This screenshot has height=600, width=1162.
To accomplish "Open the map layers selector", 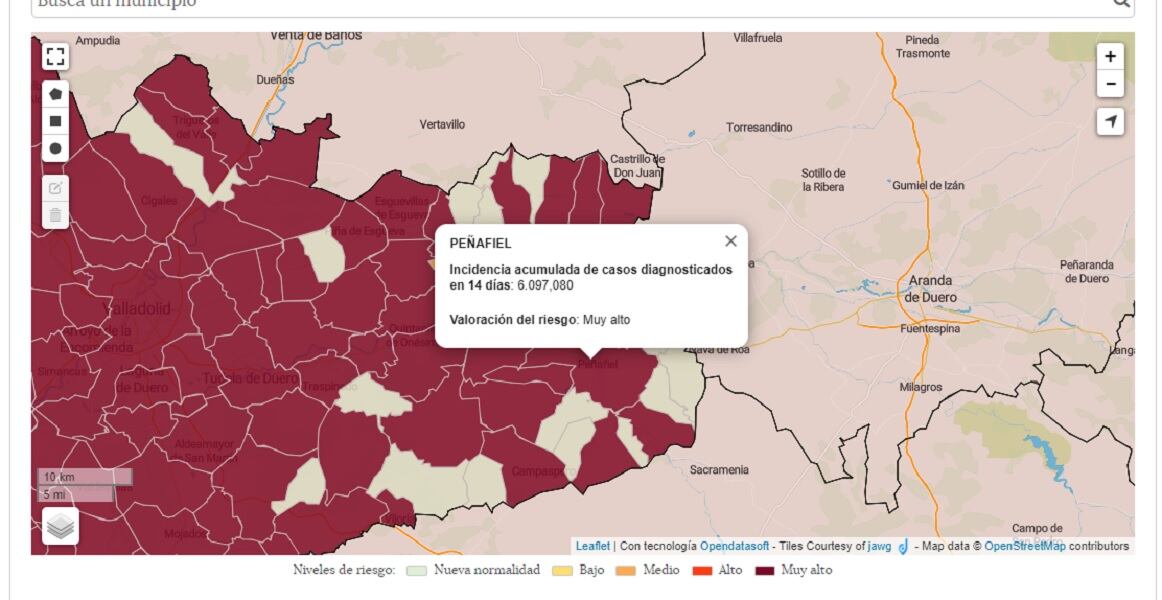I will (60, 525).
